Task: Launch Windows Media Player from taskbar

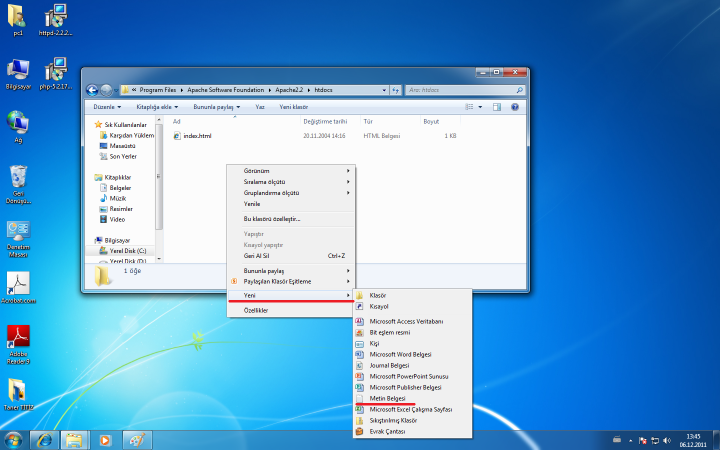Action: click(104, 440)
